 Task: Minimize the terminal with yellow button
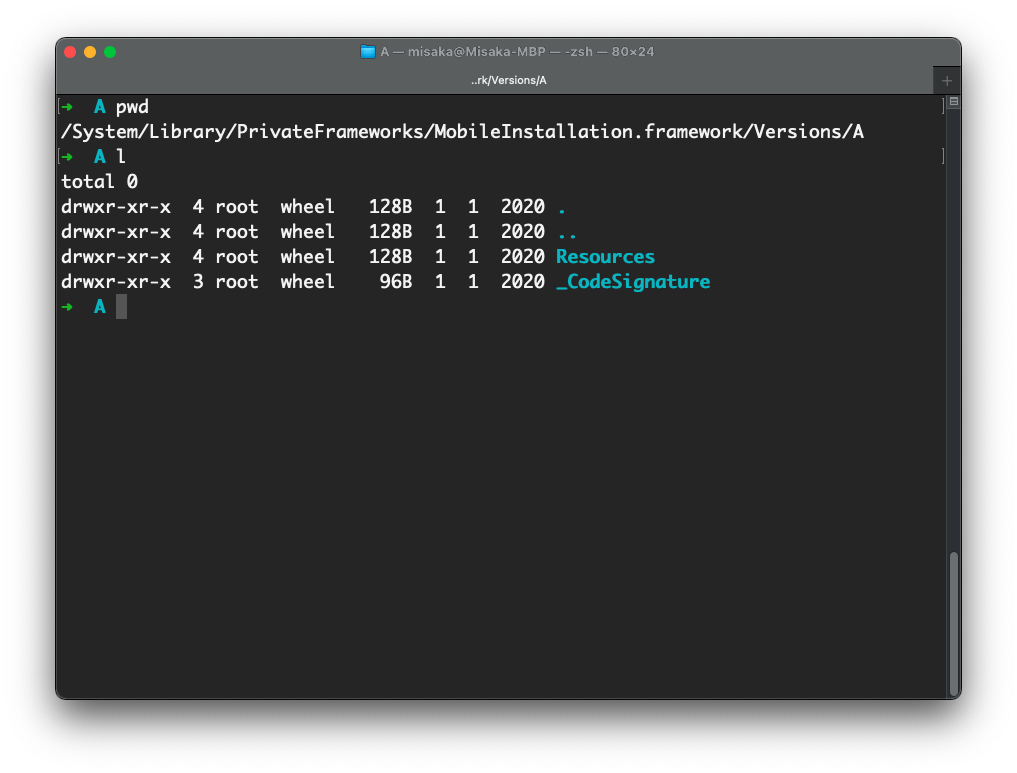coord(90,52)
